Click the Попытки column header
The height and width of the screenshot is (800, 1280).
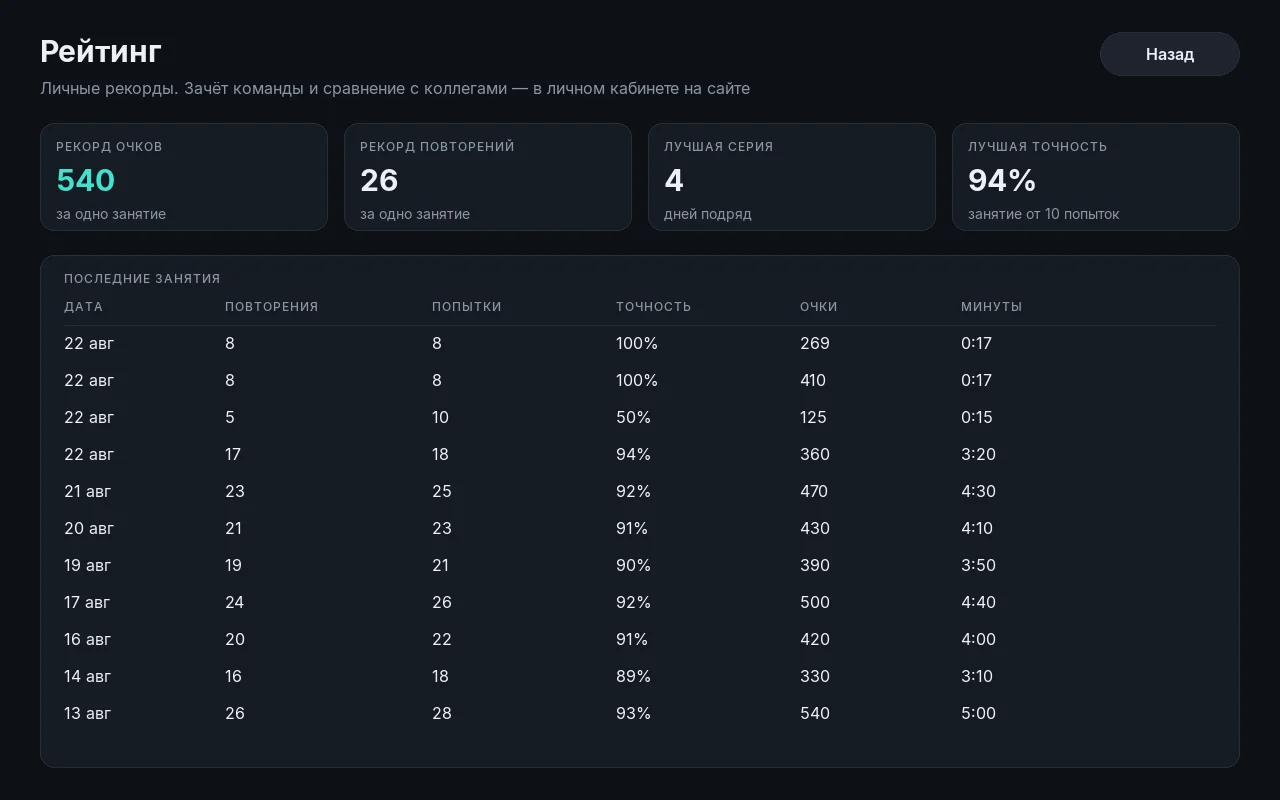[467, 307]
